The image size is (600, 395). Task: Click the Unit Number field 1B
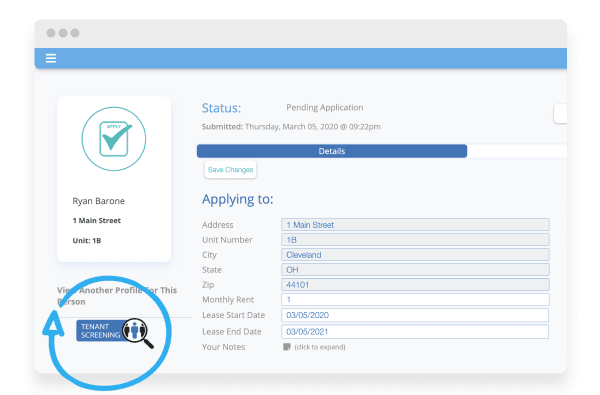415,240
